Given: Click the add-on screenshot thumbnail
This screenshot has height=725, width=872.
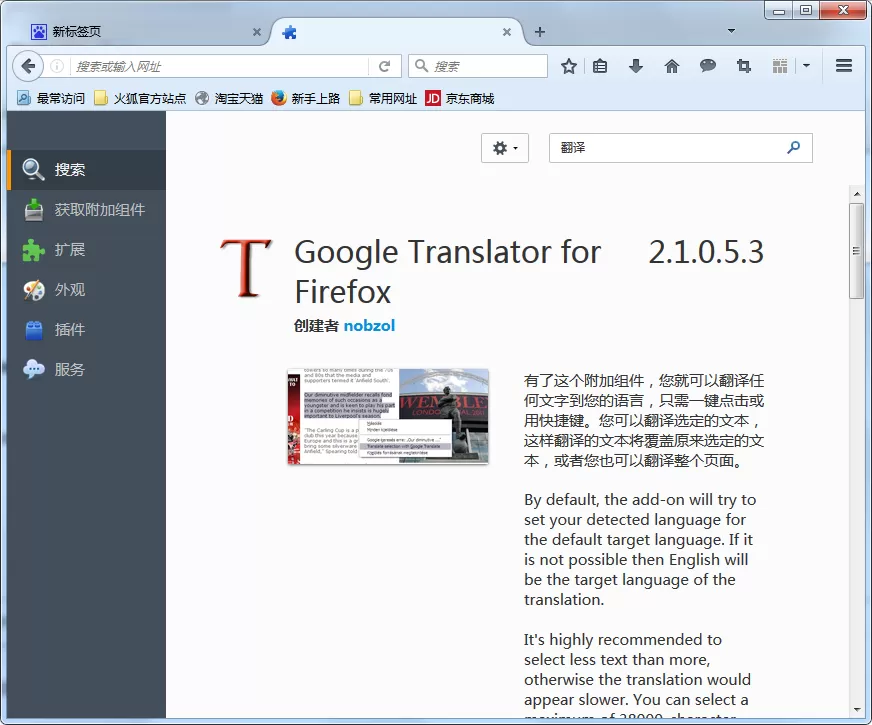Looking at the screenshot, I should click(388, 416).
